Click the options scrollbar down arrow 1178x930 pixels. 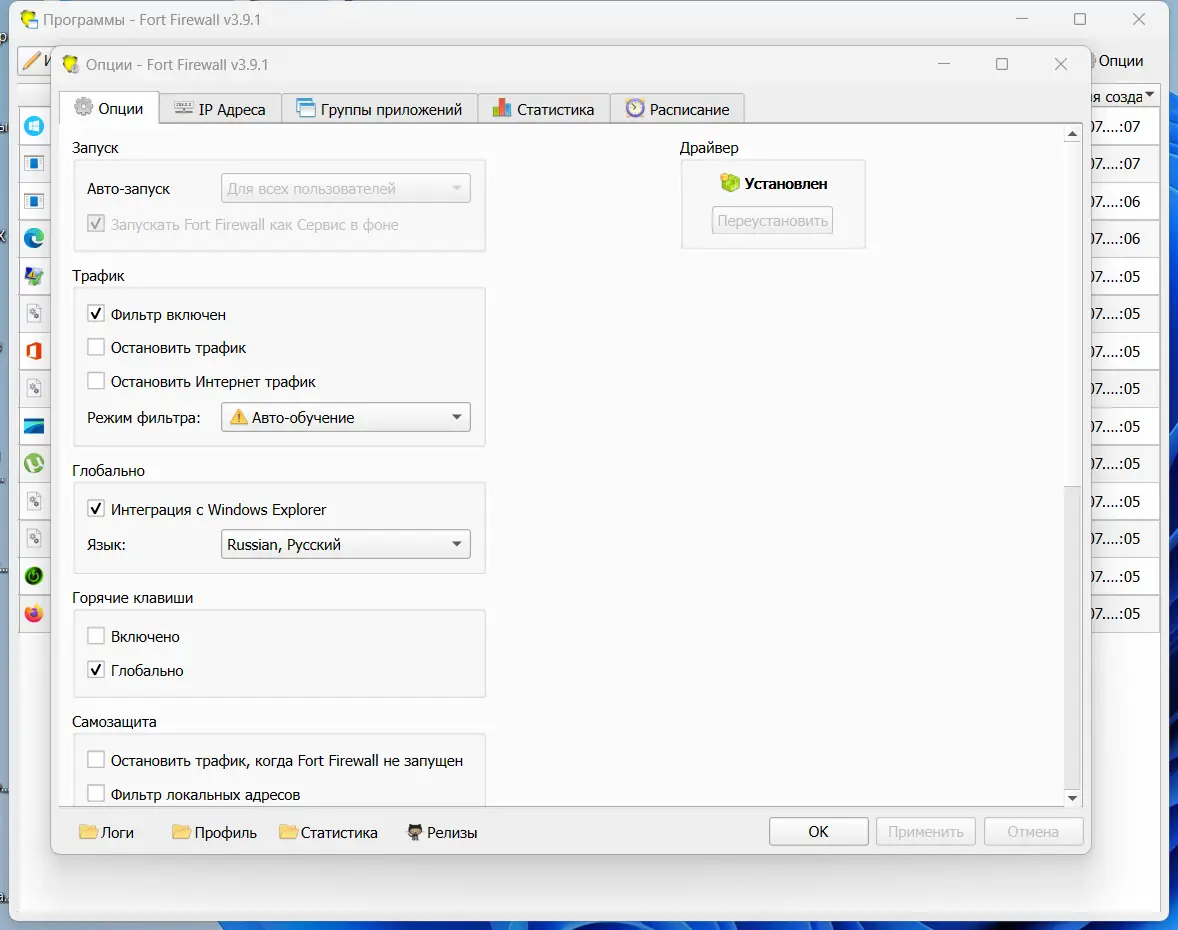pyautogui.click(x=1072, y=798)
